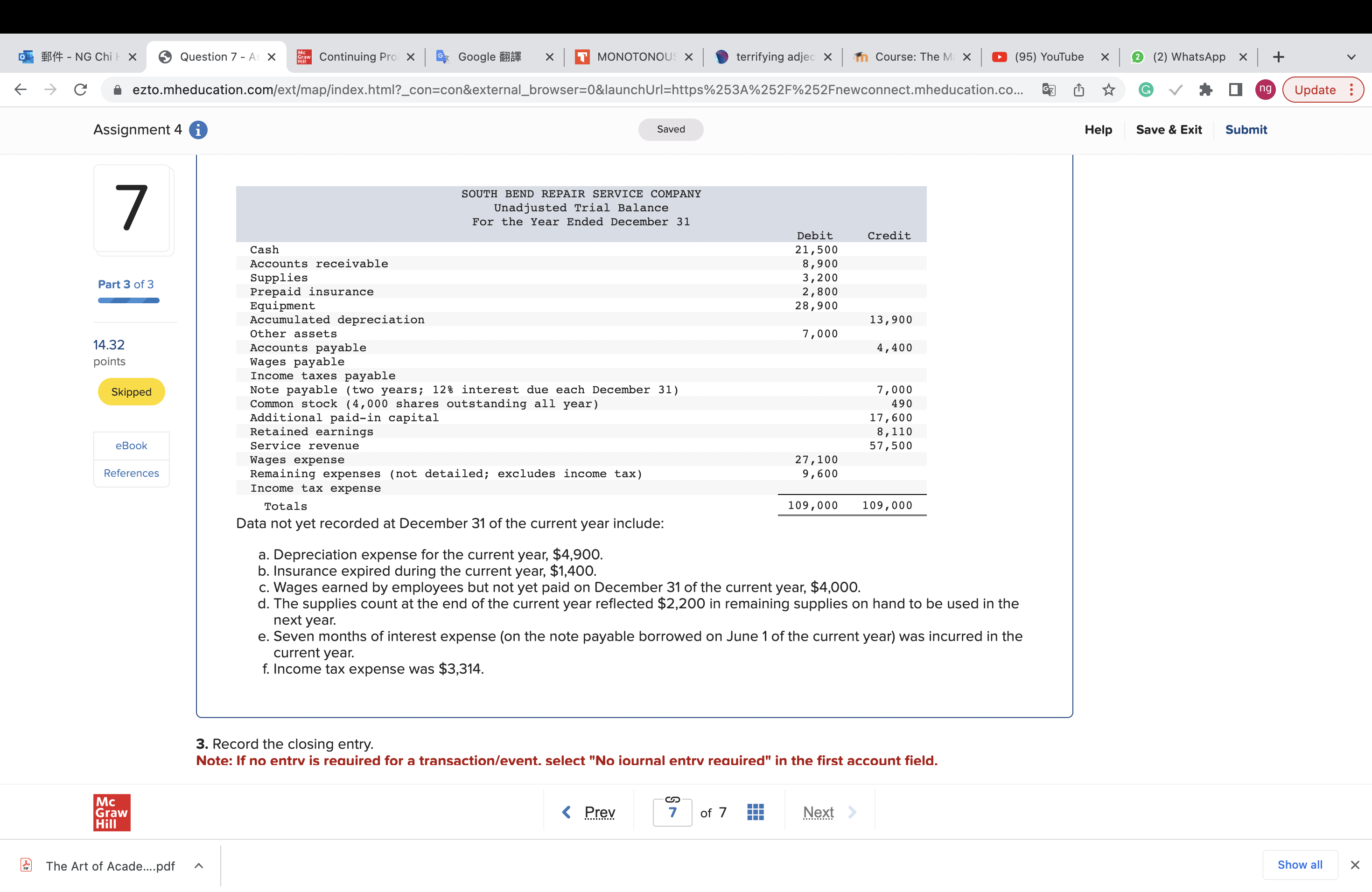Click the Saved status pill
1372x892 pixels.
(x=671, y=129)
